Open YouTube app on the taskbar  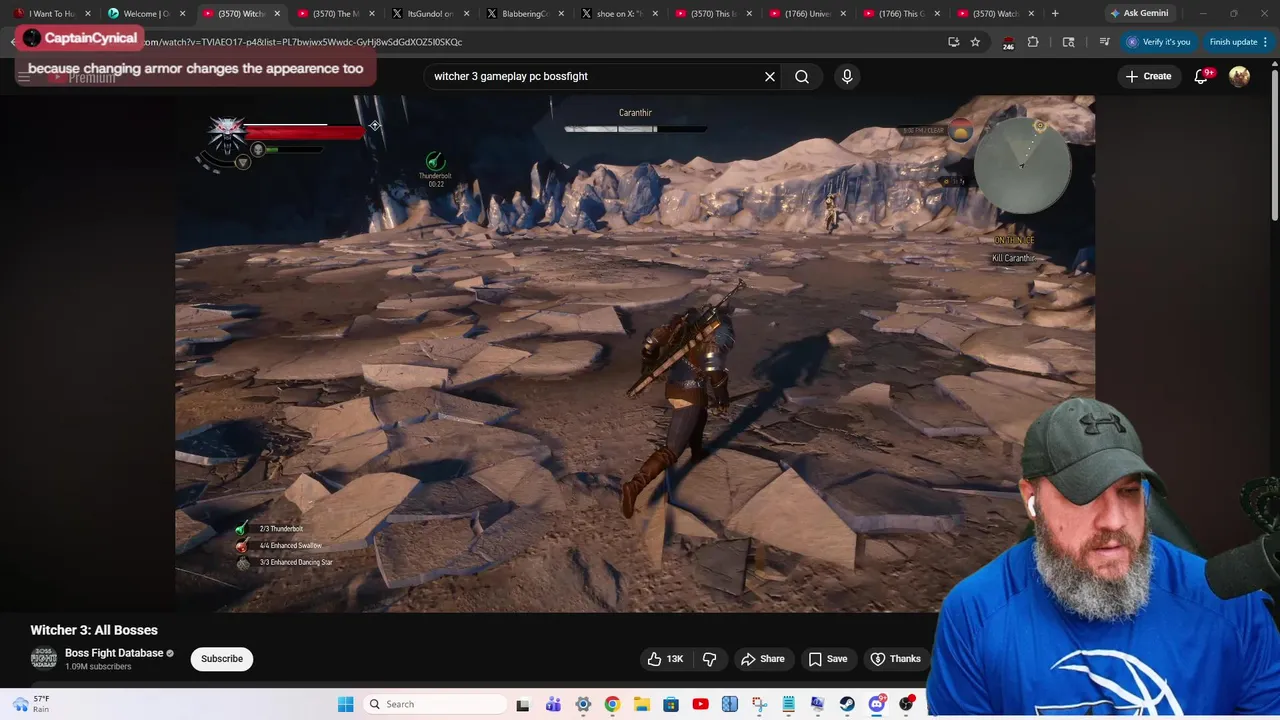pyautogui.click(x=700, y=704)
